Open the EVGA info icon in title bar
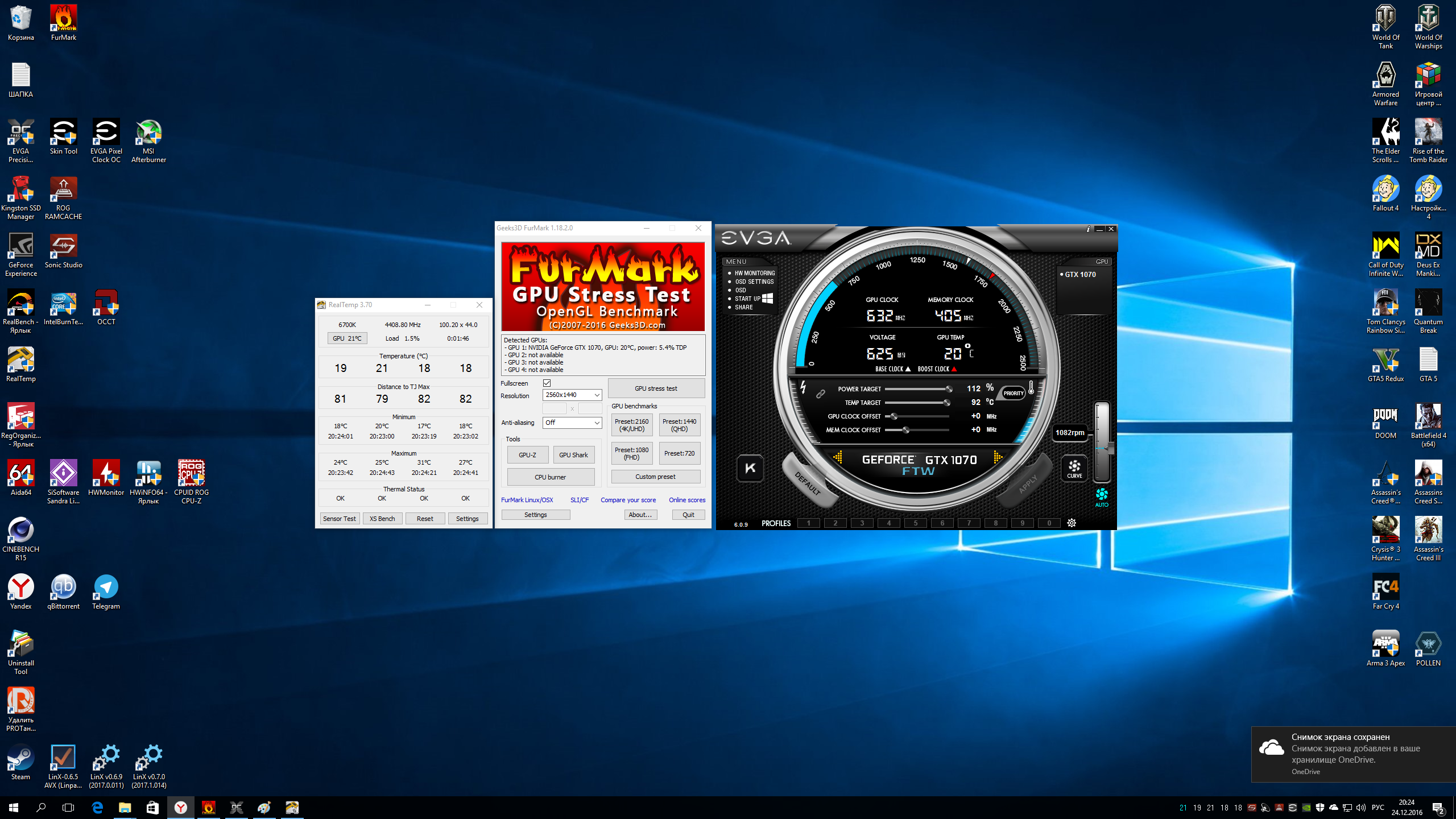 point(1088,229)
